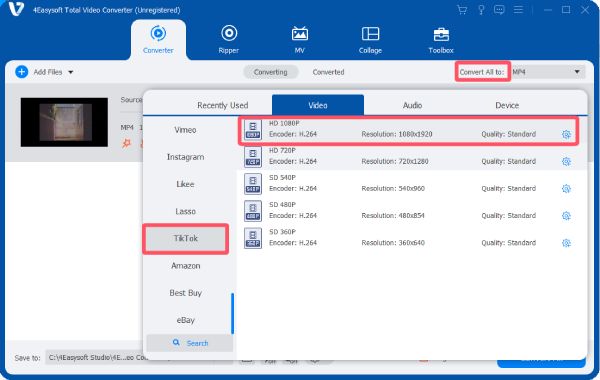Open the hamburger menu icon
The width and height of the screenshot is (600, 380).
point(518,10)
